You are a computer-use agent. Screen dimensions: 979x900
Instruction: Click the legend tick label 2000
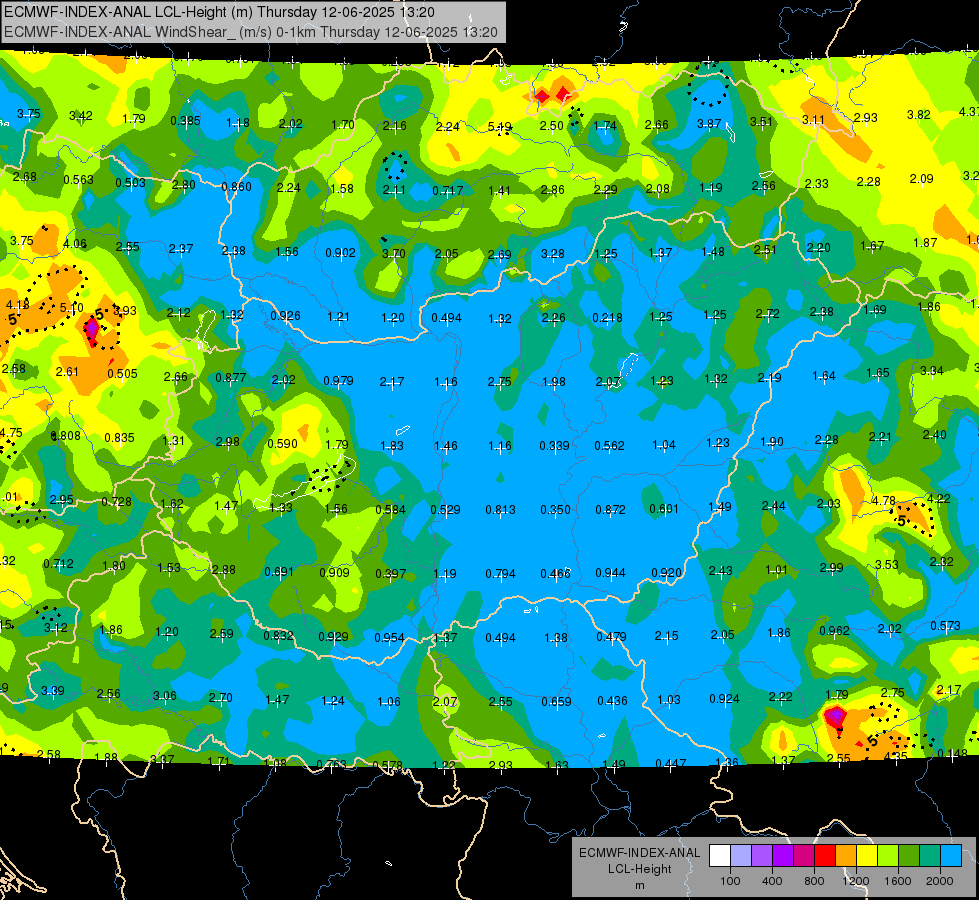940,881
